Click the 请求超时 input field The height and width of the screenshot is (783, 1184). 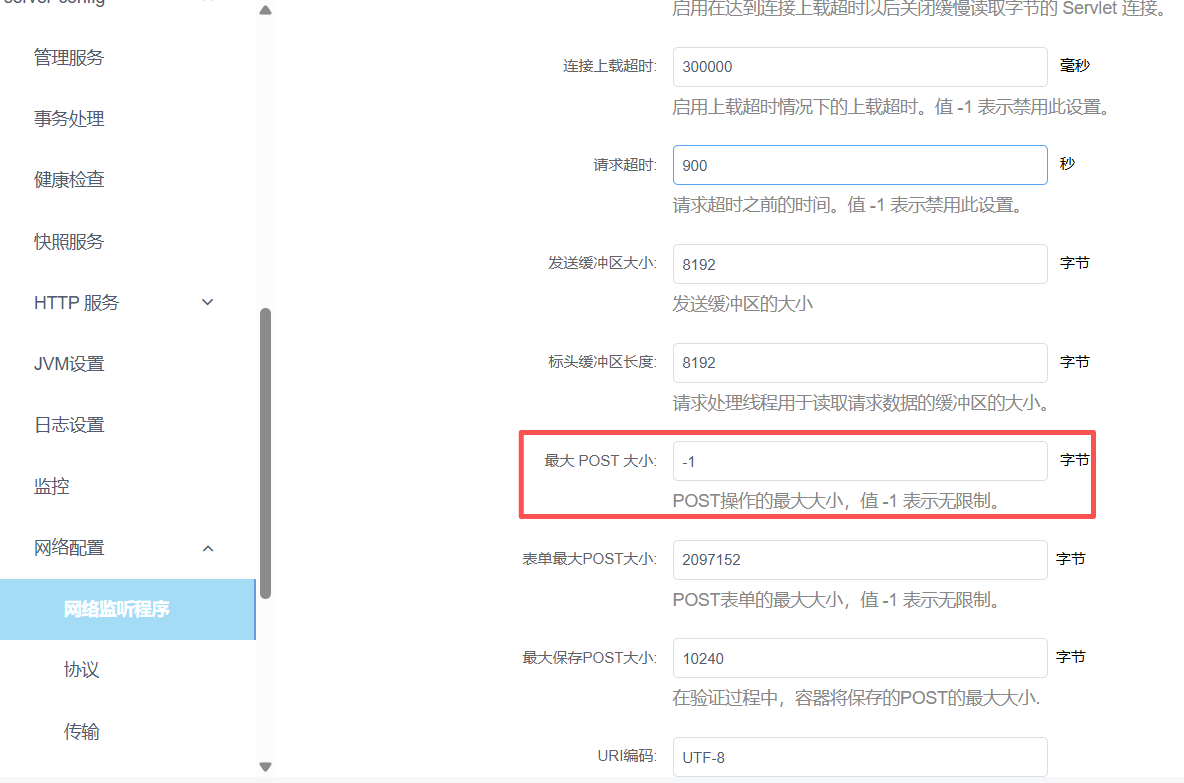[860, 165]
